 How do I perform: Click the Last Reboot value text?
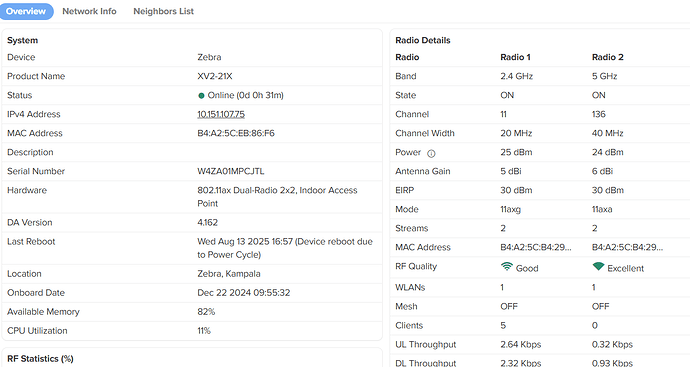pyautogui.click(x=285, y=248)
